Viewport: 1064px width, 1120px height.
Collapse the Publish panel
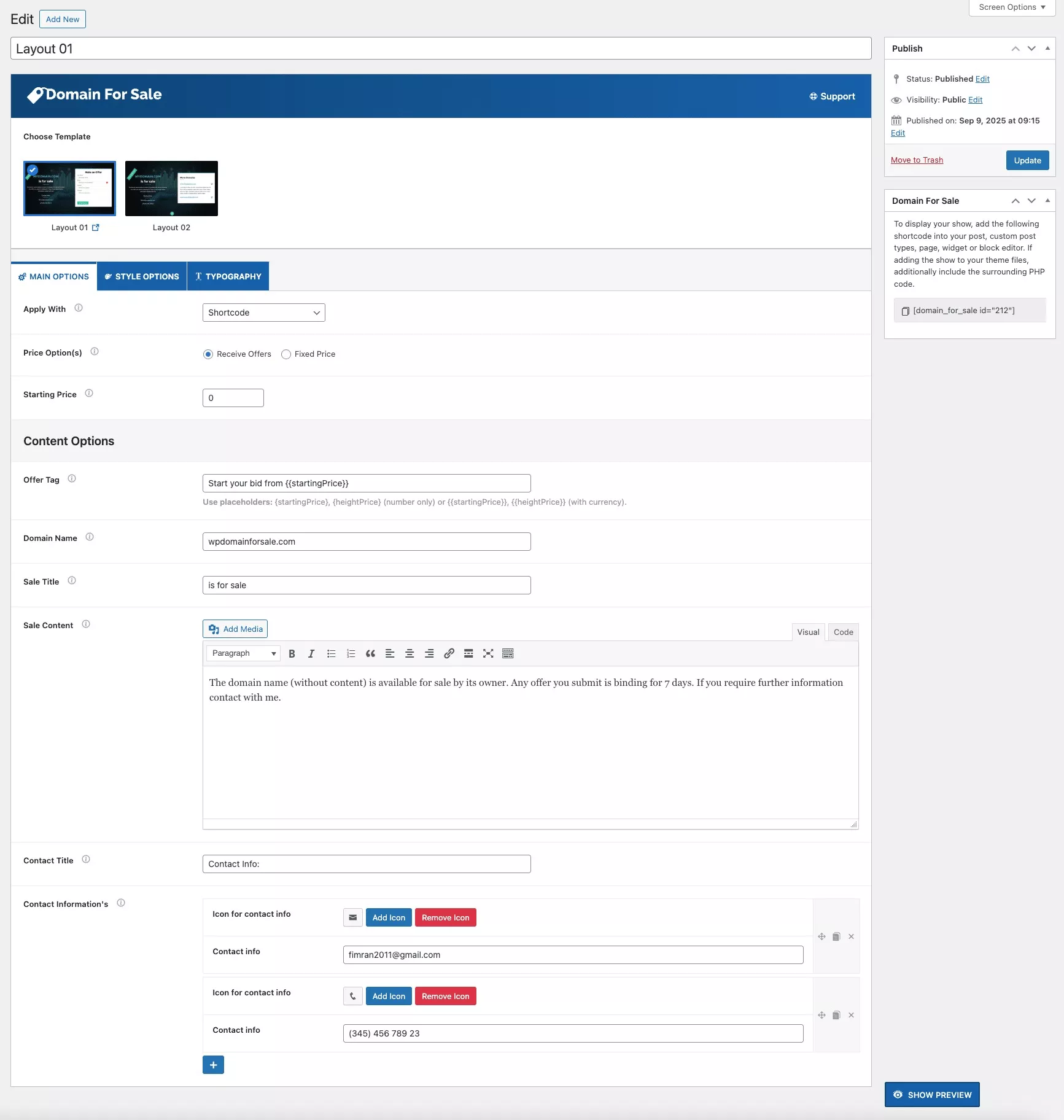pos(1047,49)
